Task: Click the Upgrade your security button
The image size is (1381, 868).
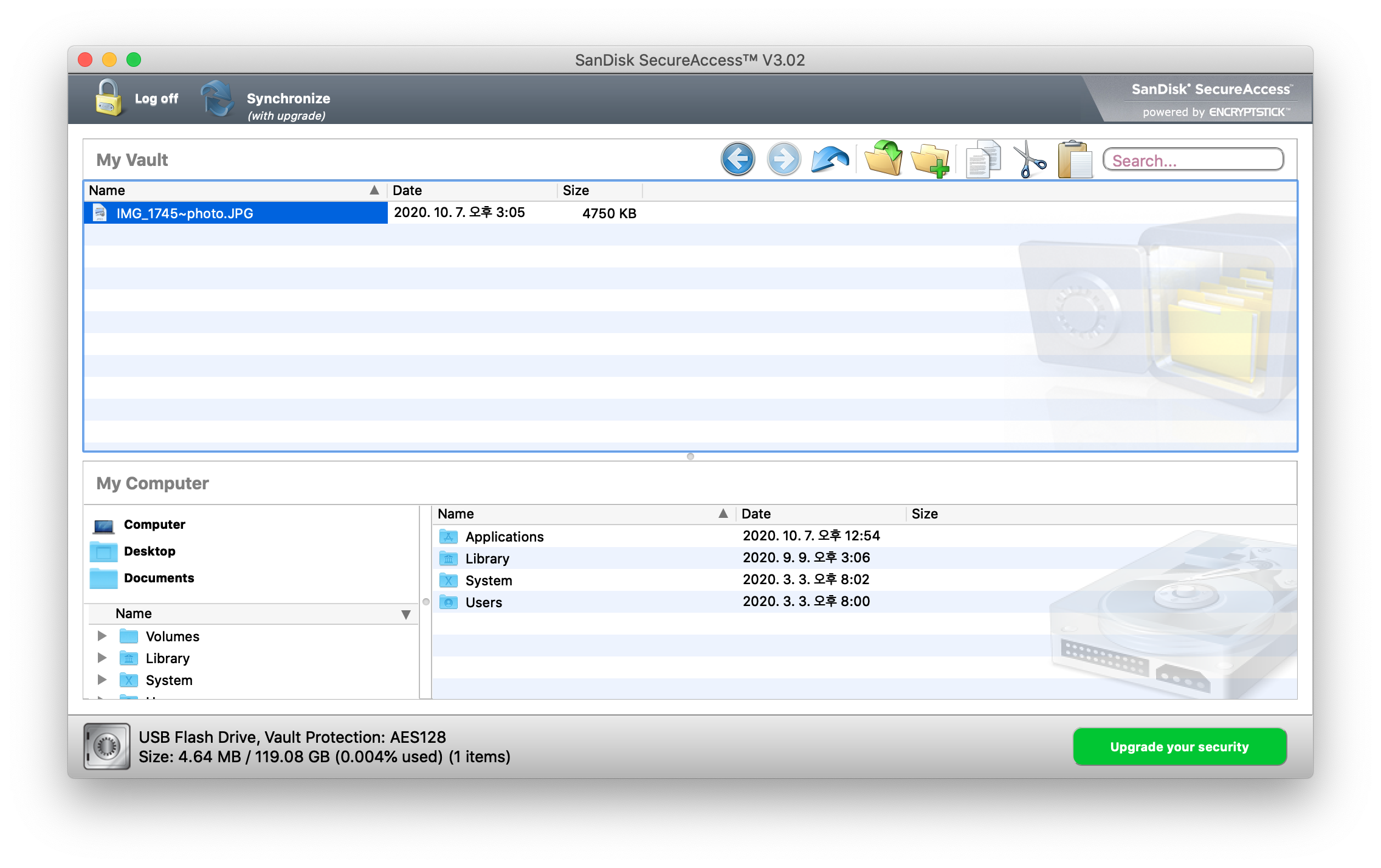Action: [x=1179, y=746]
